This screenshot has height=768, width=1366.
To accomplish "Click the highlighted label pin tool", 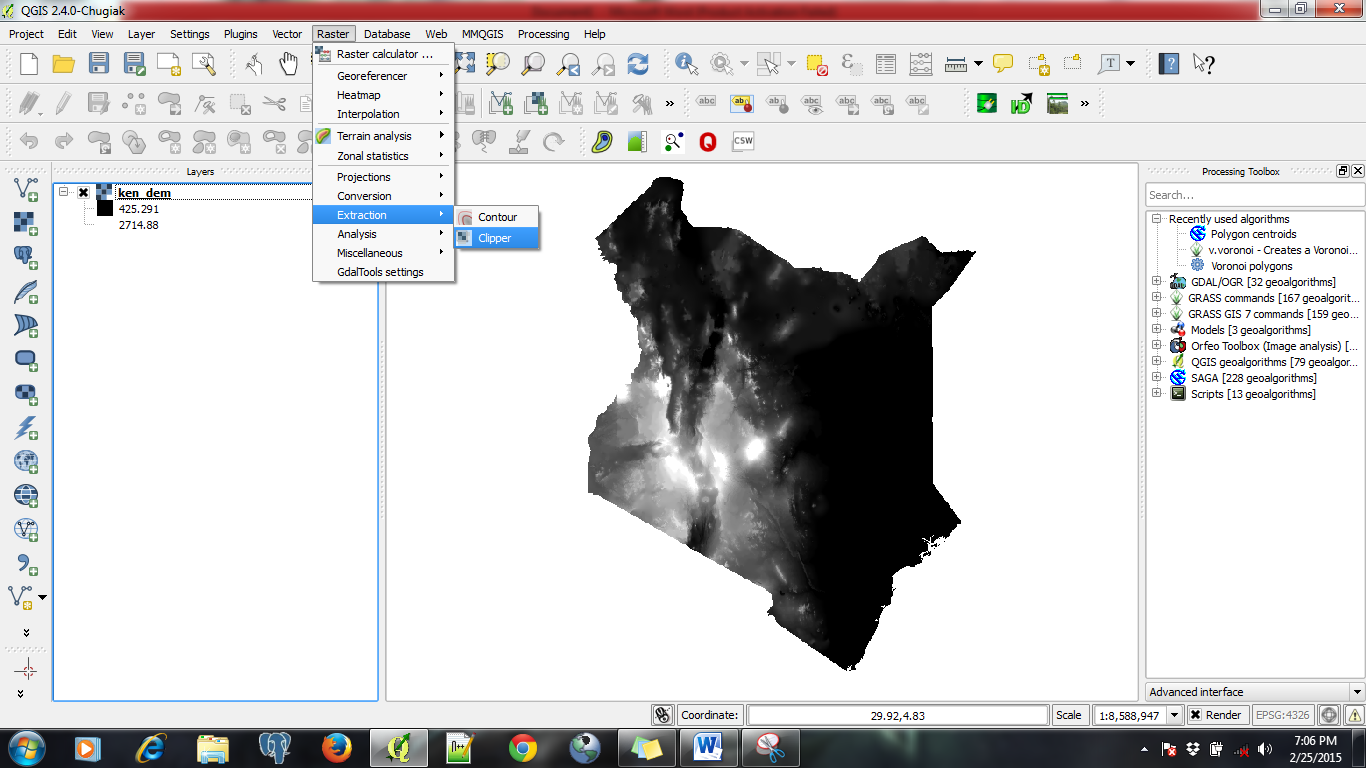I will tap(741, 102).
